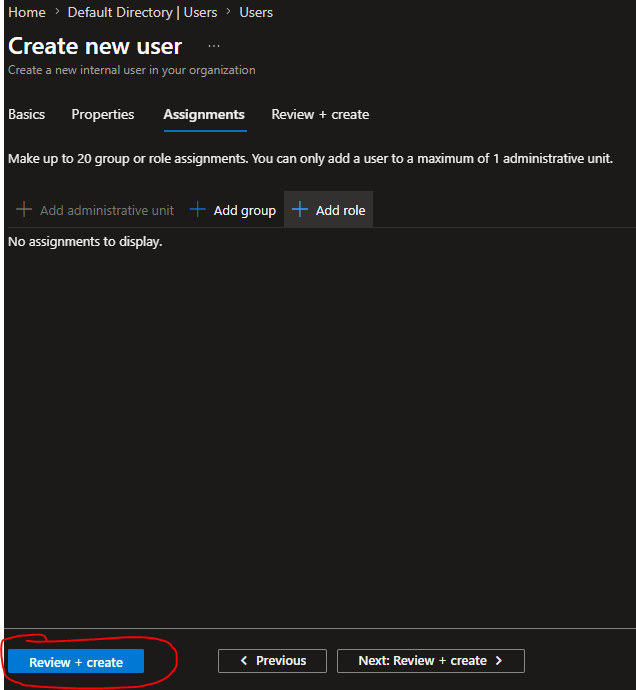The image size is (636, 690).
Task: Click the left chevron in Previous button
Action: (244, 661)
